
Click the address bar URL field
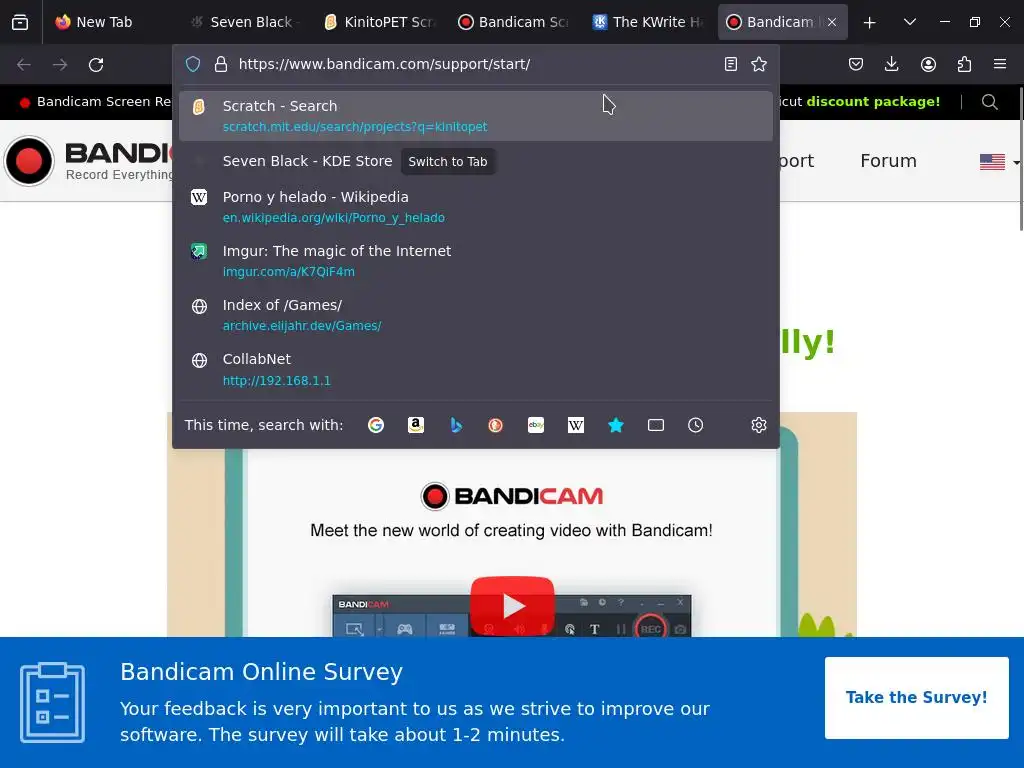pyautogui.click(x=475, y=64)
